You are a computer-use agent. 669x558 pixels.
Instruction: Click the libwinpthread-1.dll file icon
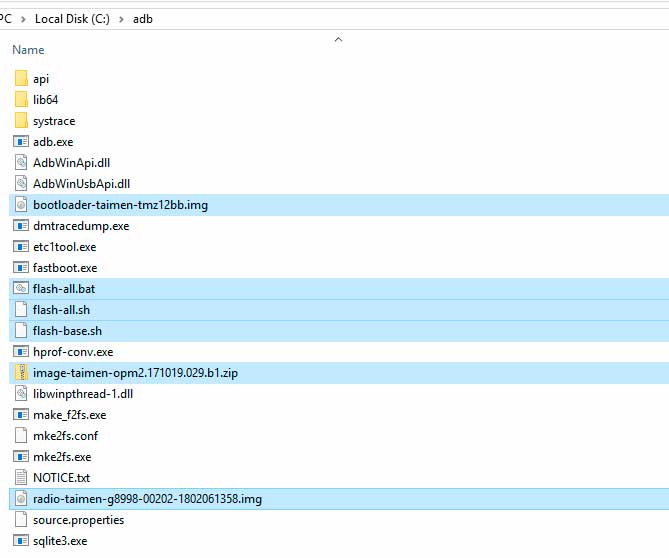click(x=21, y=393)
